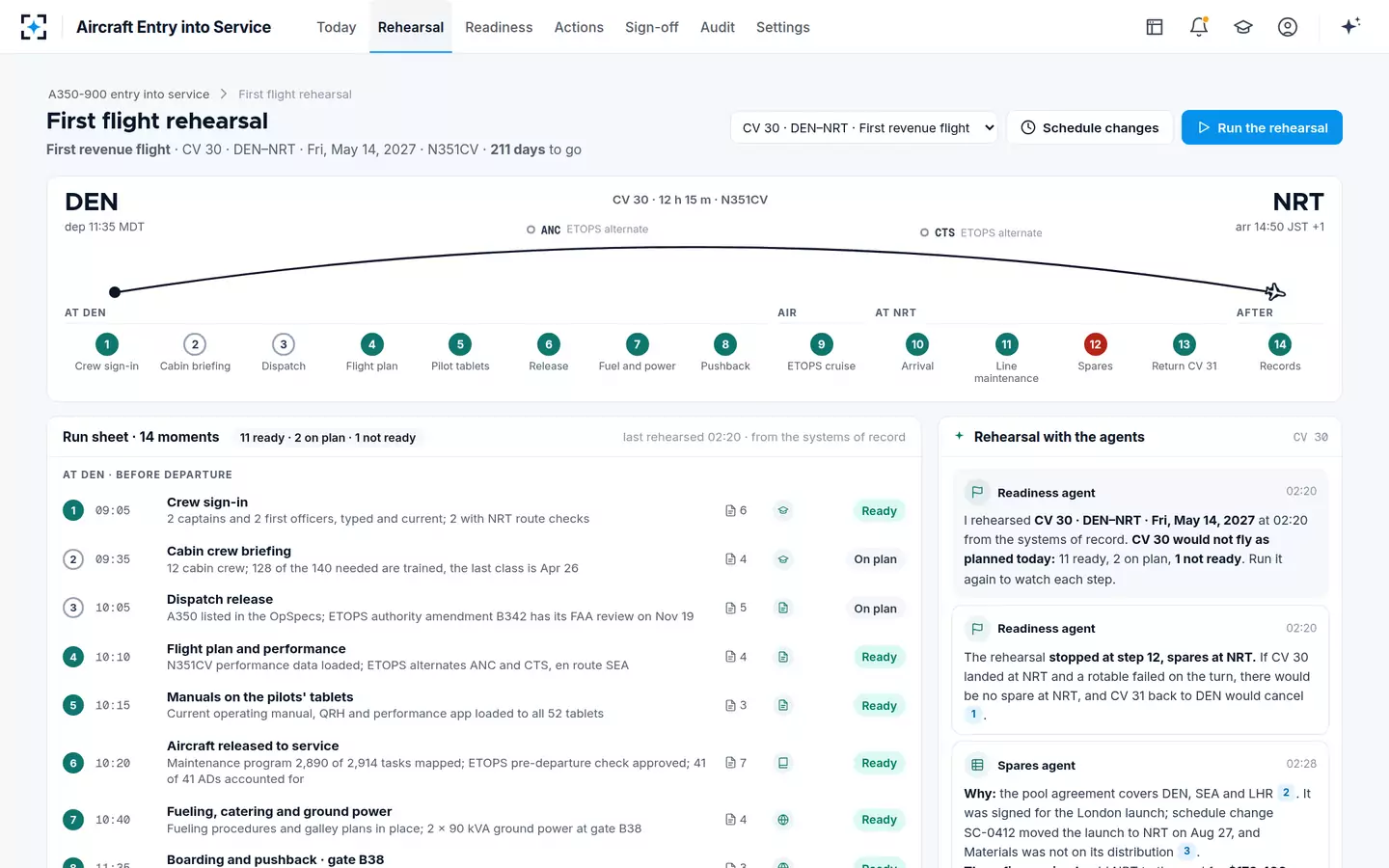Open the Actions tab
Image resolution: width=1389 pixels, height=868 pixels.
[x=579, y=27]
